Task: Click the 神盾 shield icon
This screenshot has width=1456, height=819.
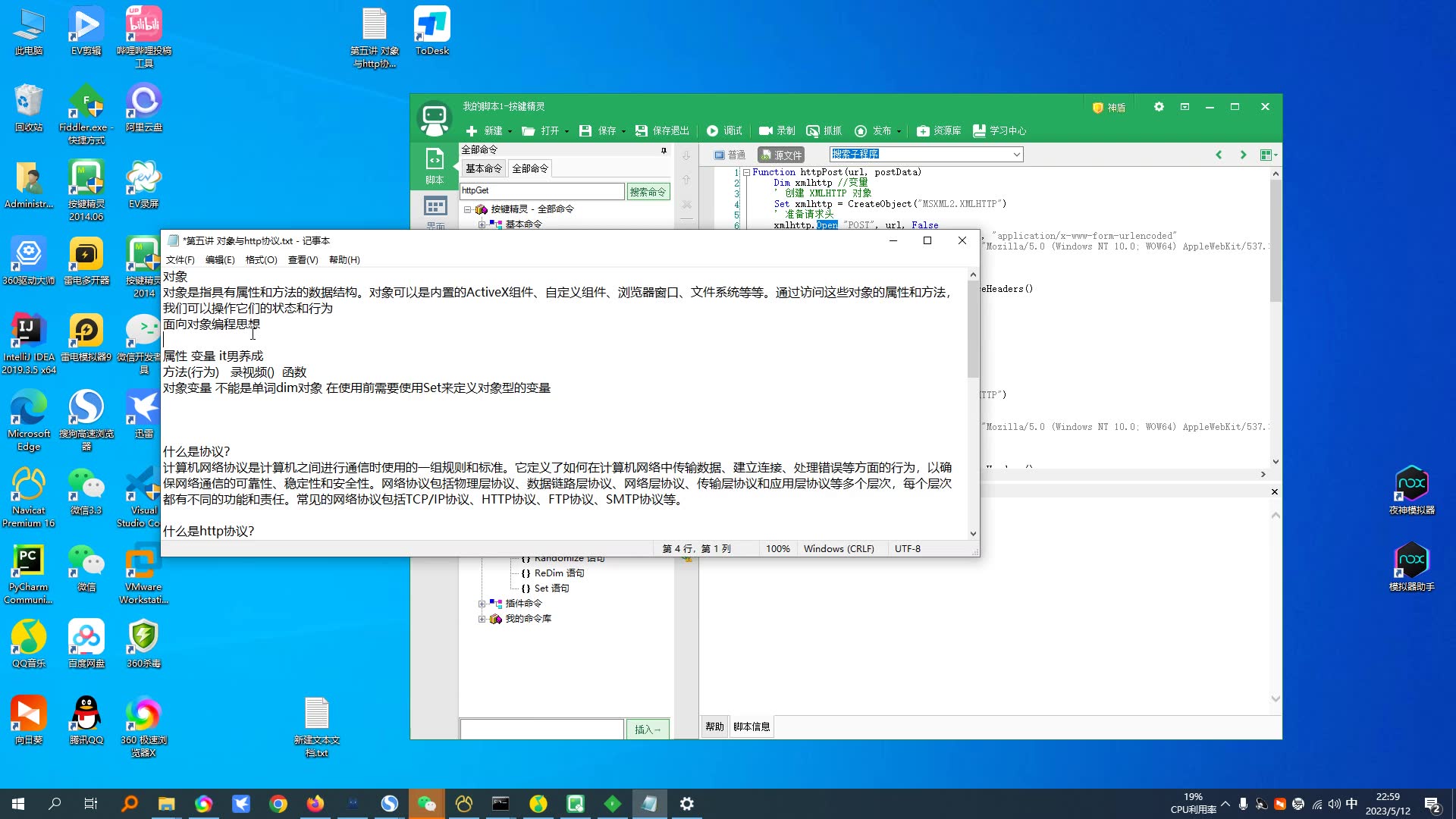Action: [x=1097, y=108]
